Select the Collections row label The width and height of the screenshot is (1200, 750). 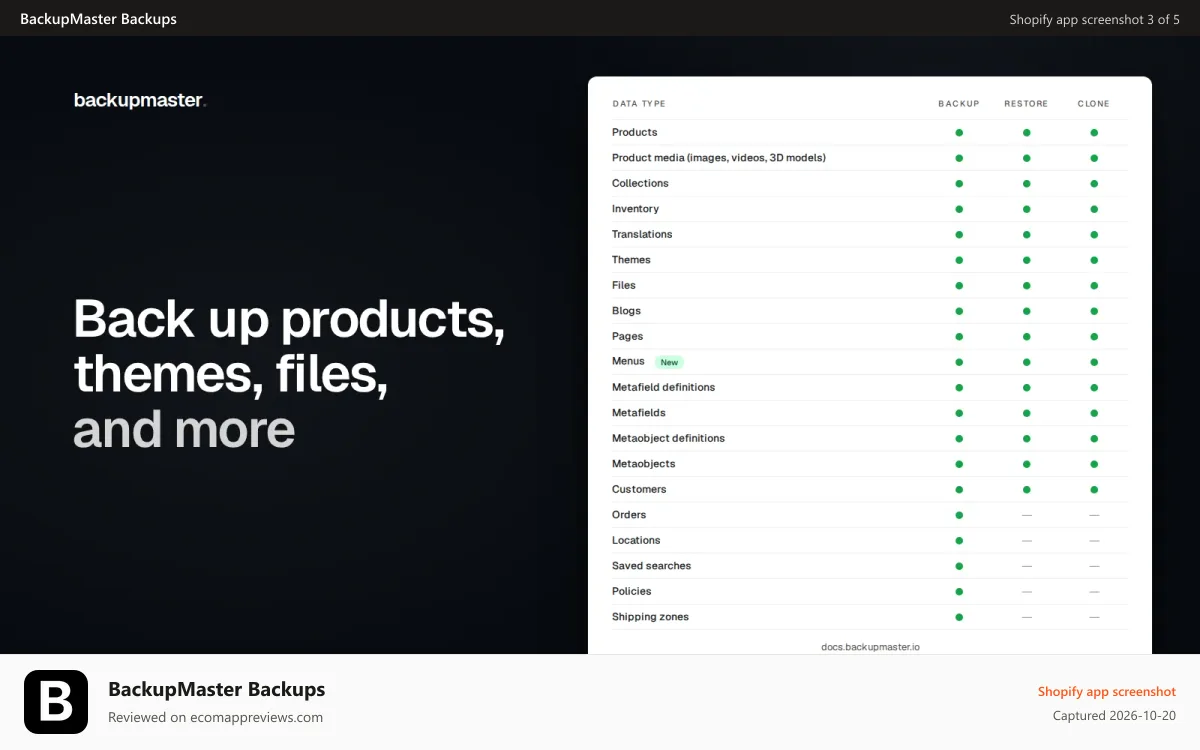coord(640,183)
